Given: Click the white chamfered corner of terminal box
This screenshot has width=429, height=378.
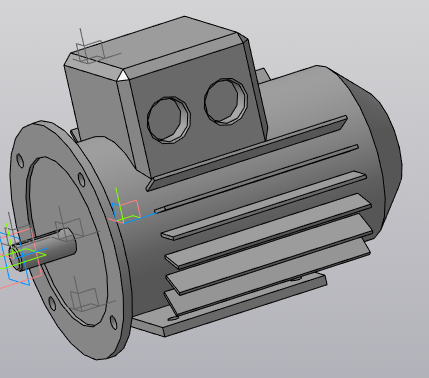Looking at the screenshot, I should point(123,76).
